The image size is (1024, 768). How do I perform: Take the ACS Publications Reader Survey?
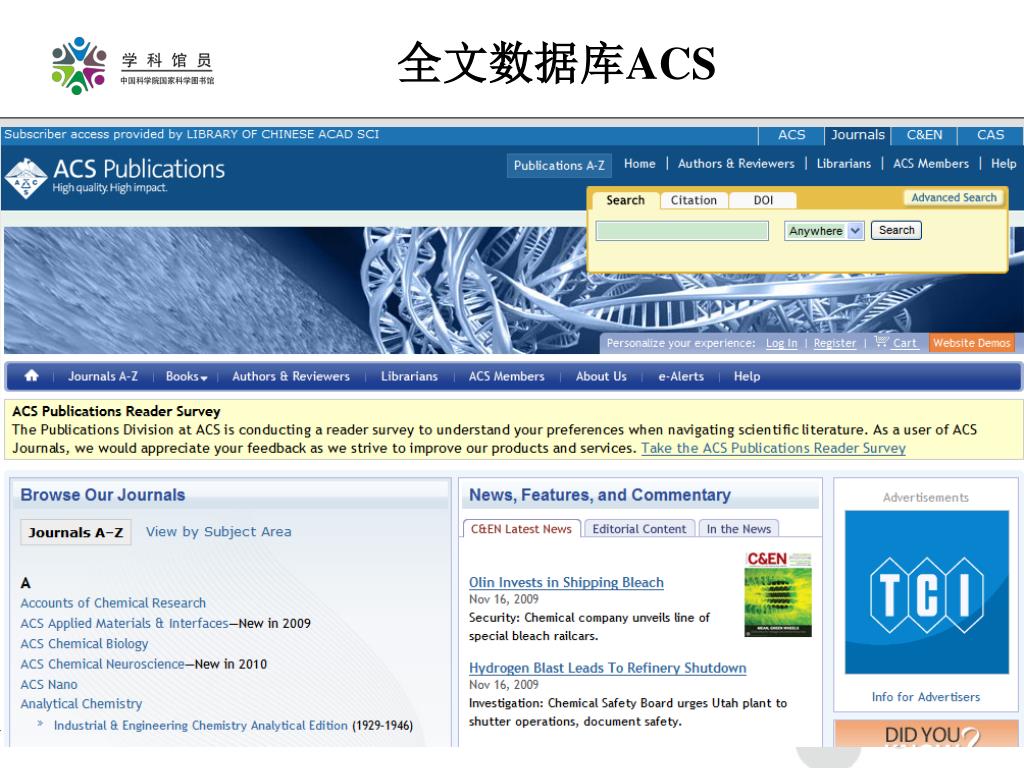point(773,448)
